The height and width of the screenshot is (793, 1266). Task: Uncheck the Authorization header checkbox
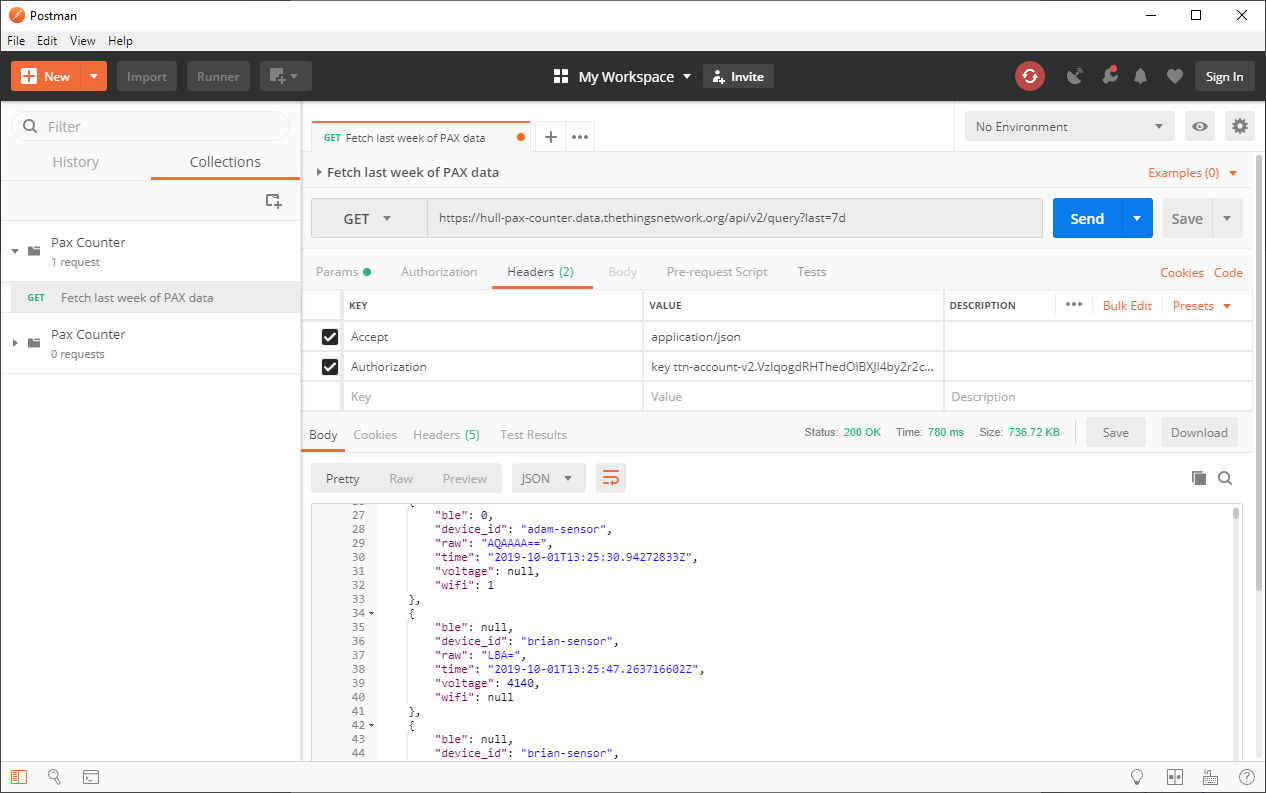click(x=330, y=367)
